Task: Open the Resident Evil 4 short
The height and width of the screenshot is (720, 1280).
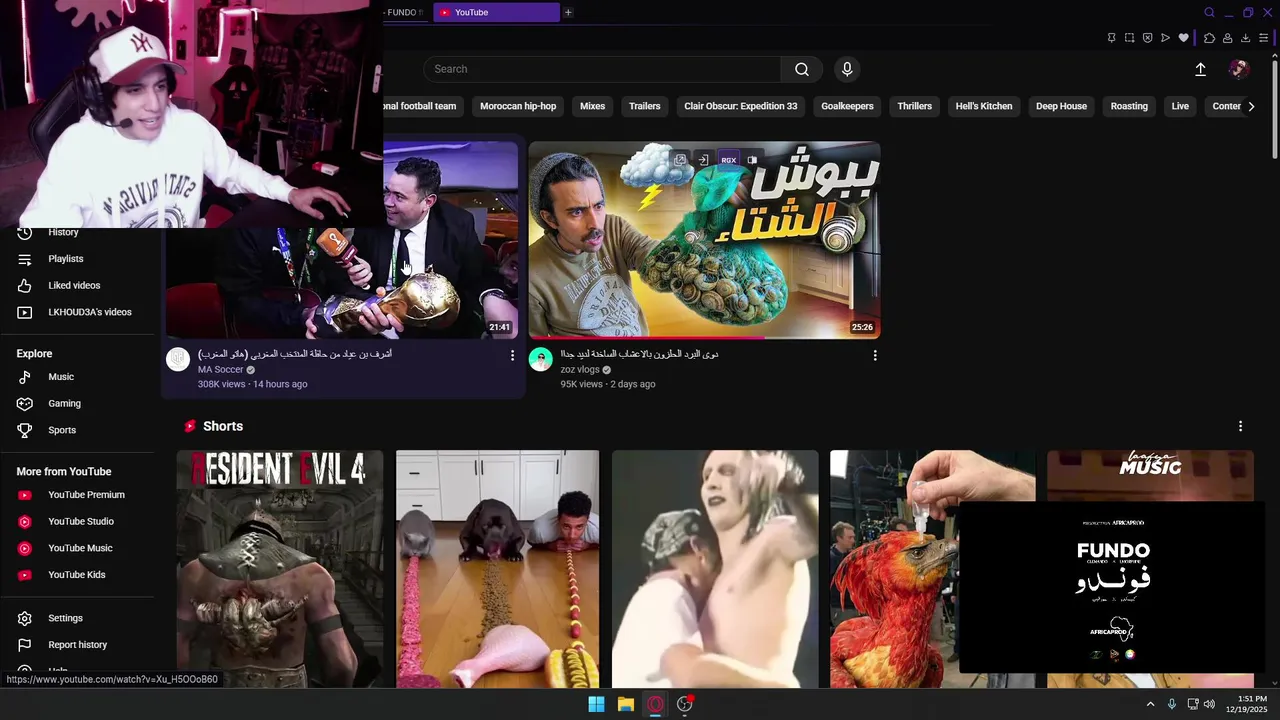Action: [x=280, y=569]
